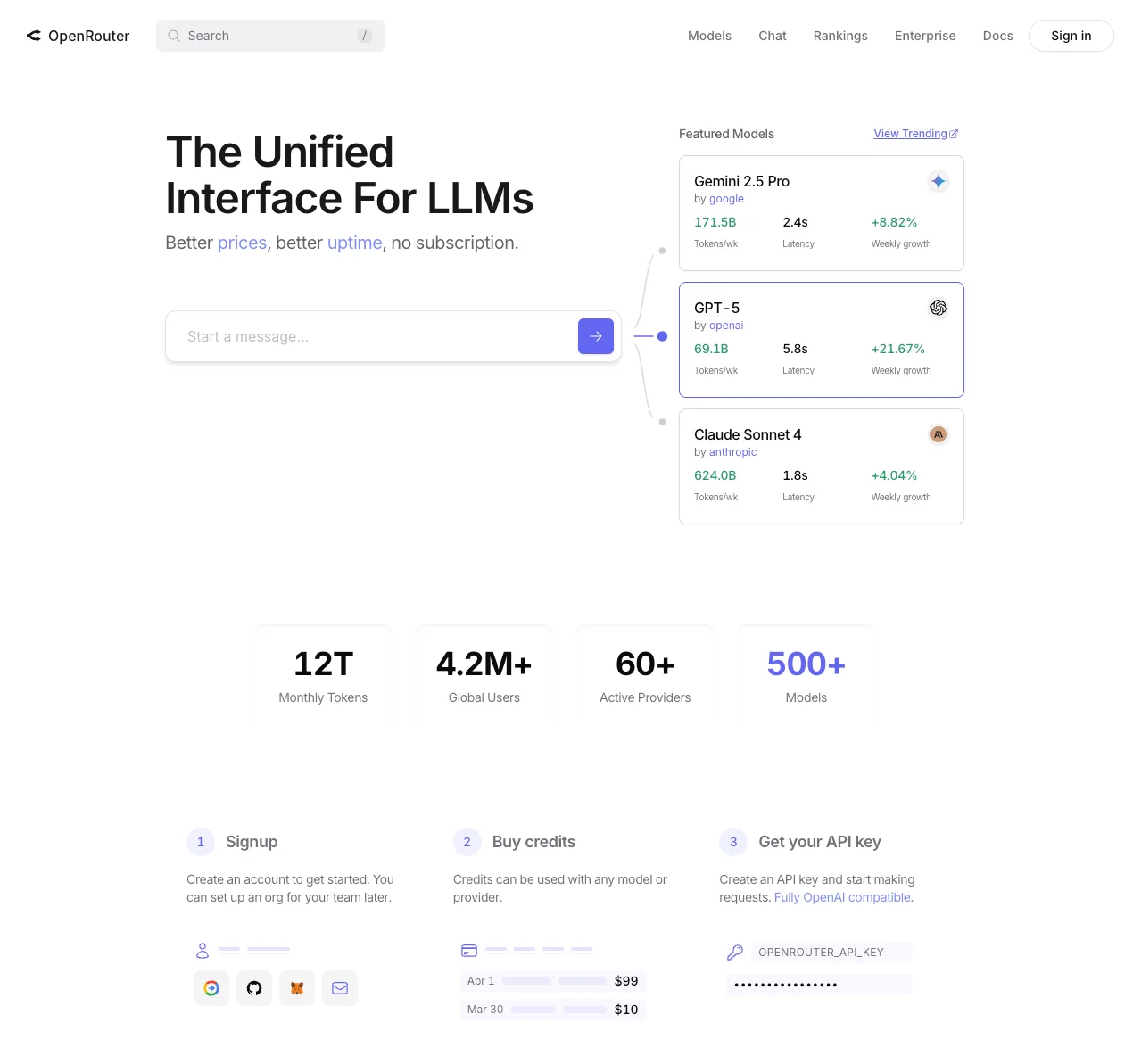The image size is (1133, 1064).
Task: Click the Apr 1 $99 credit row
Action: point(553,981)
